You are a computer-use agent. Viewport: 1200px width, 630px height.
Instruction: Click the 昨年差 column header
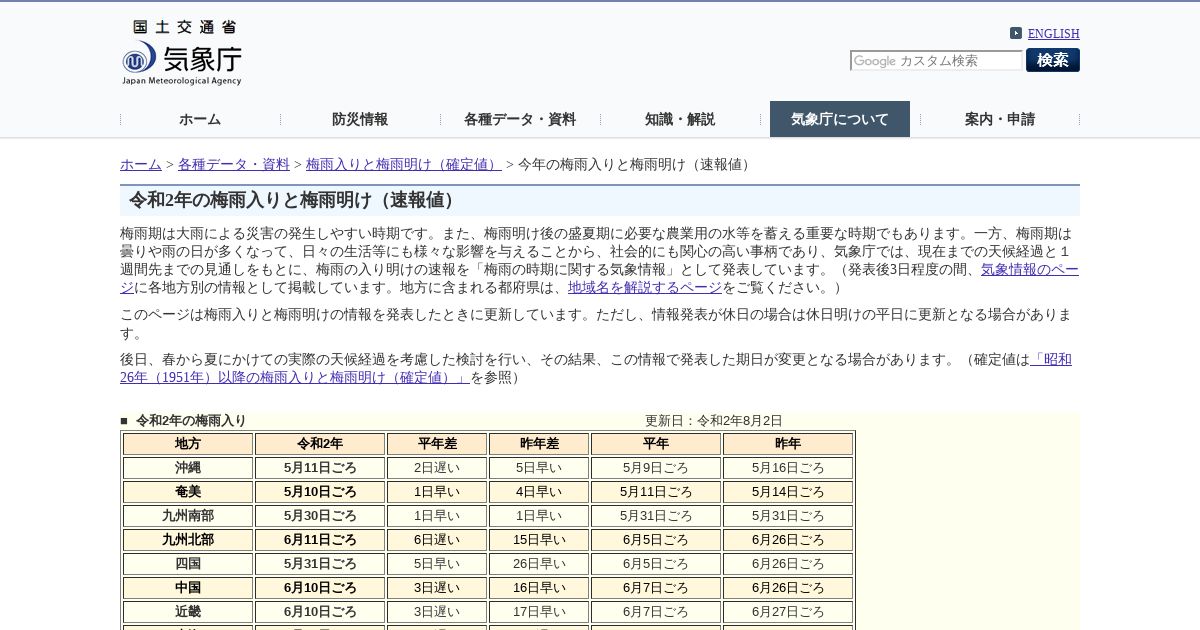tap(539, 444)
